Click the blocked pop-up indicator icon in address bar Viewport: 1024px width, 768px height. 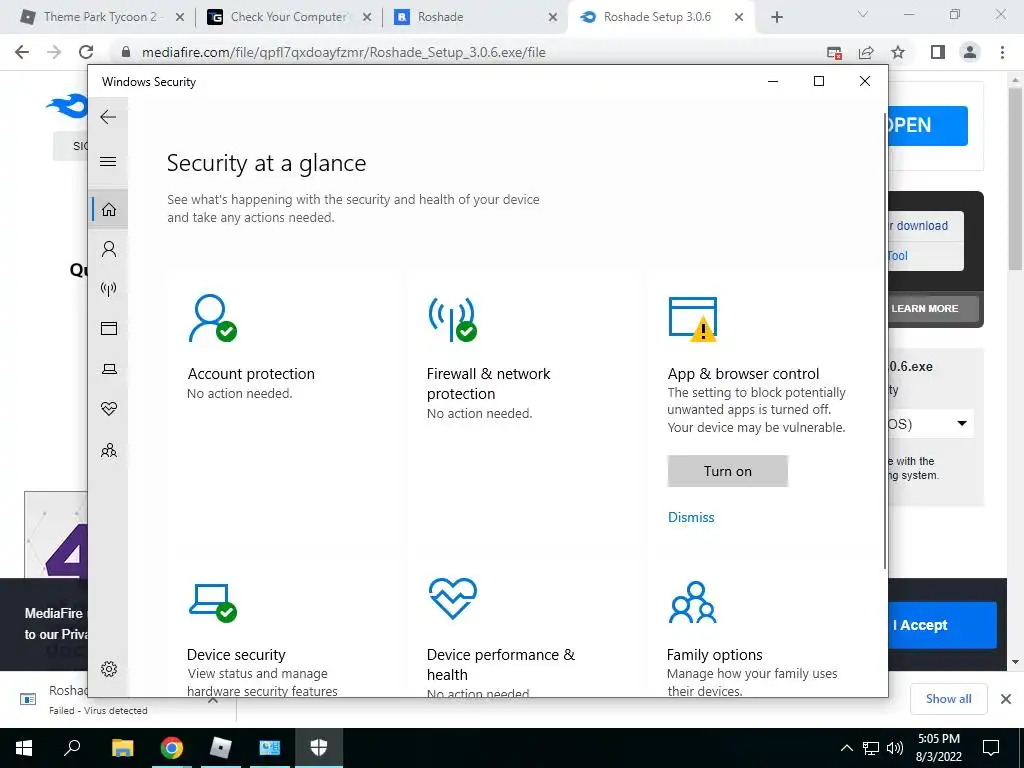[834, 53]
